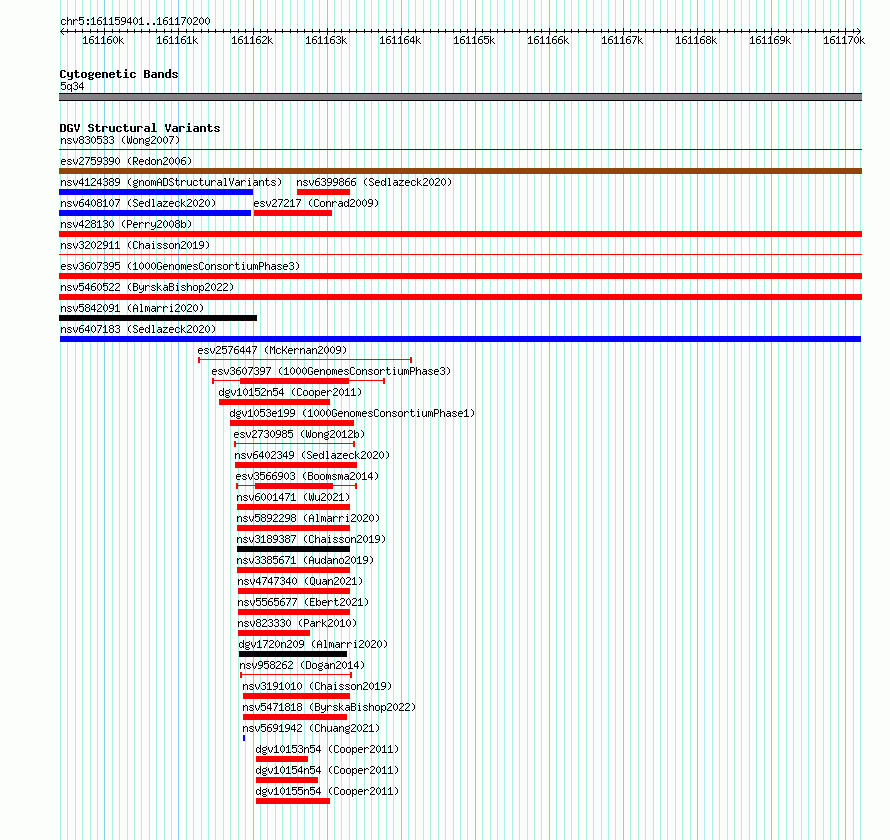890x840 pixels.
Task: Open nsv428130 (Perry2008b) variant details
Action: coord(126,224)
